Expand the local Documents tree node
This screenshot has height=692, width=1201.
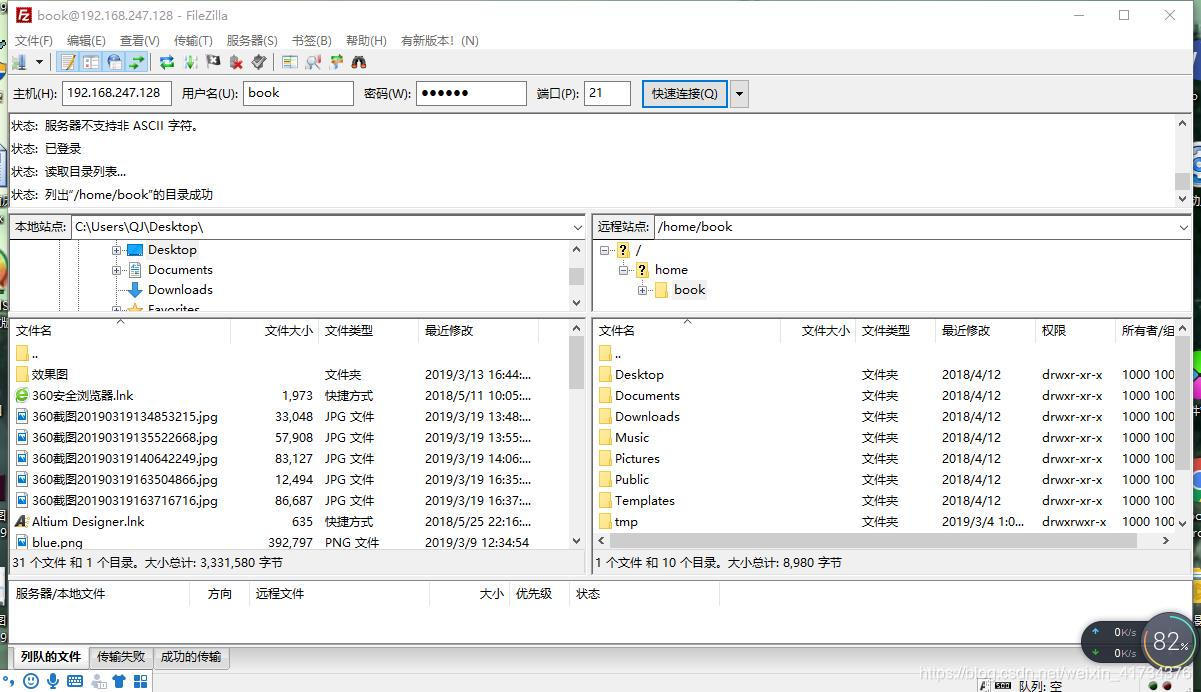pyautogui.click(x=117, y=270)
